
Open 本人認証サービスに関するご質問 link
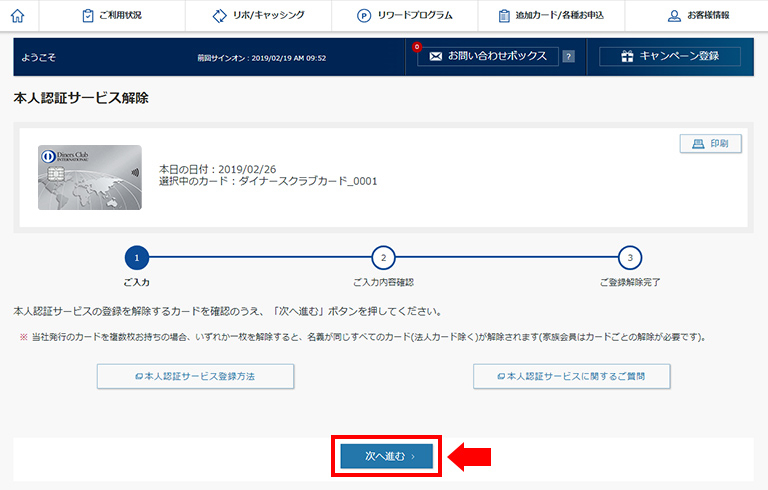[571, 376]
